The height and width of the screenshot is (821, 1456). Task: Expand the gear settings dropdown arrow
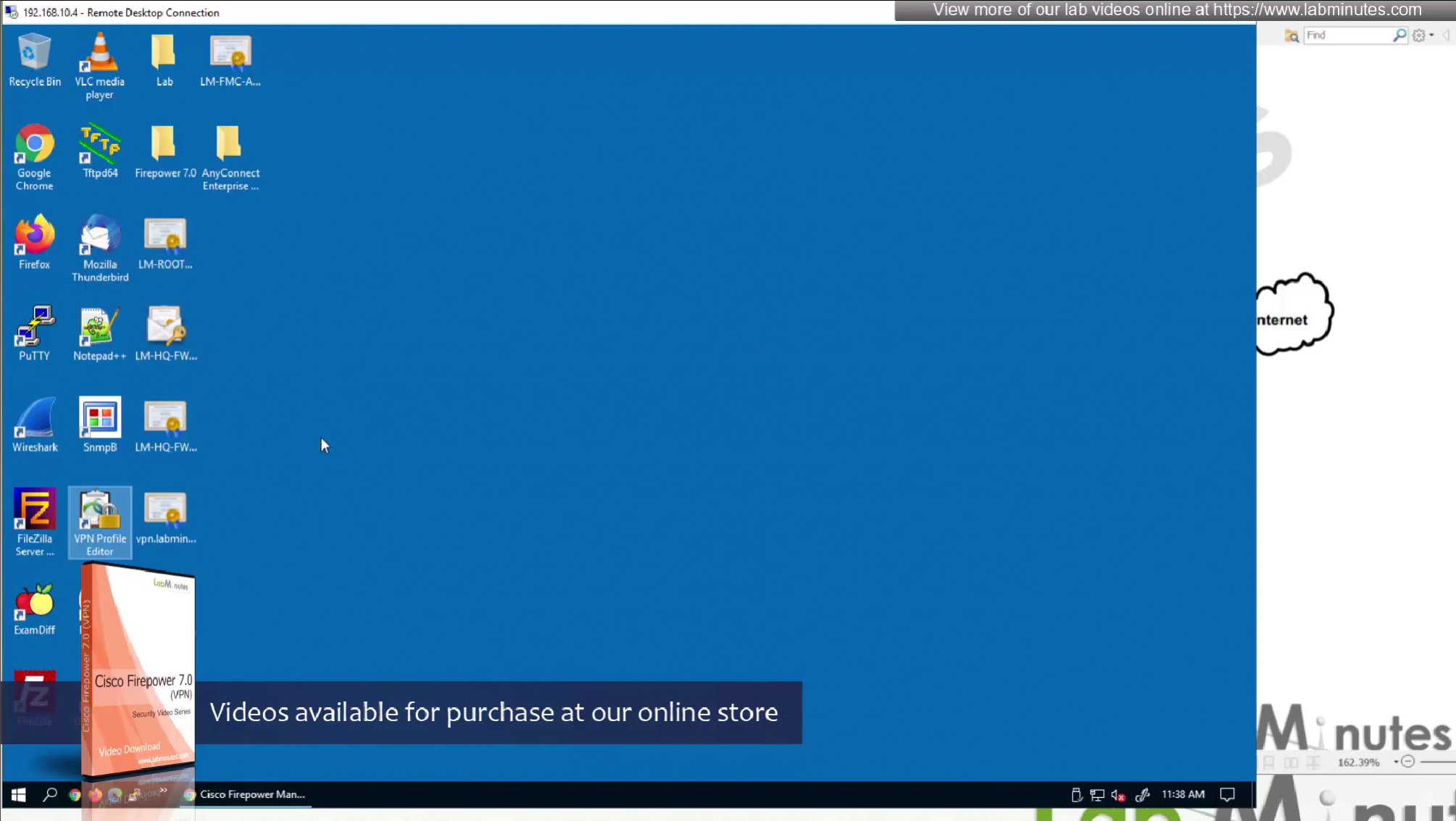(x=1431, y=35)
